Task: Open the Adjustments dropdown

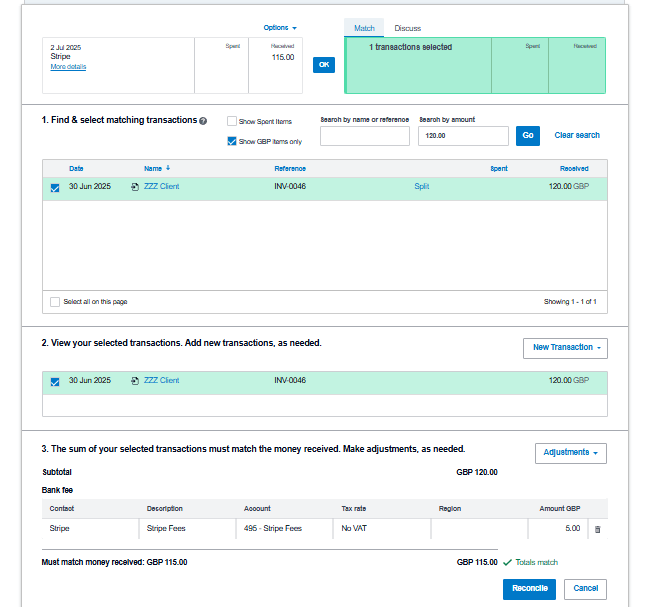Action: pyautogui.click(x=570, y=453)
